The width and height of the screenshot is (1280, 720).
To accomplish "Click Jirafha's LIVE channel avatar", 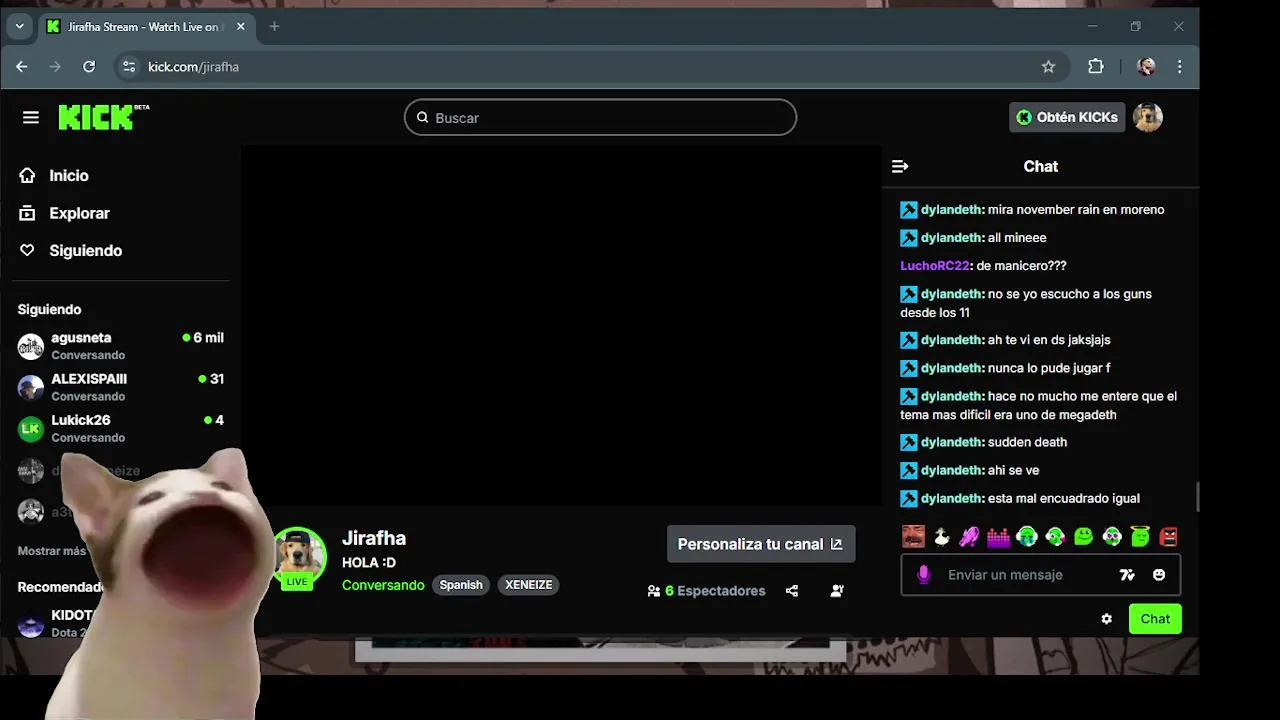I will point(299,557).
